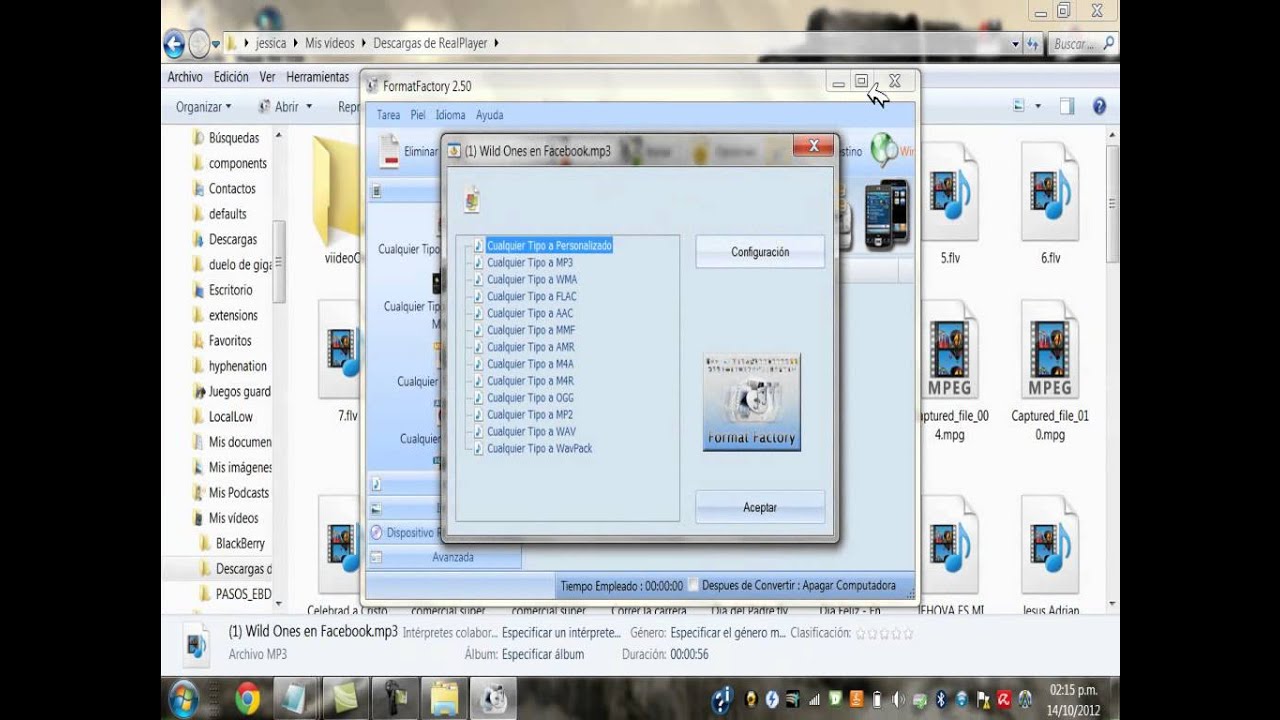Open the Ver menu in Explorer

click(x=267, y=77)
